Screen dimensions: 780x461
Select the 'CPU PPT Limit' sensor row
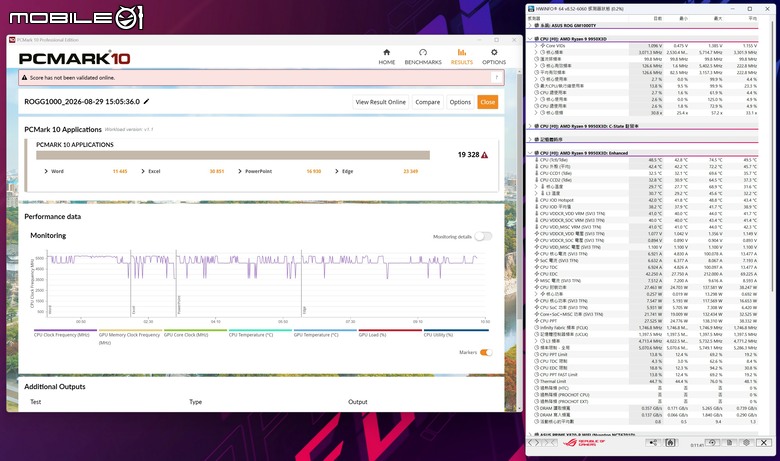tap(646, 354)
